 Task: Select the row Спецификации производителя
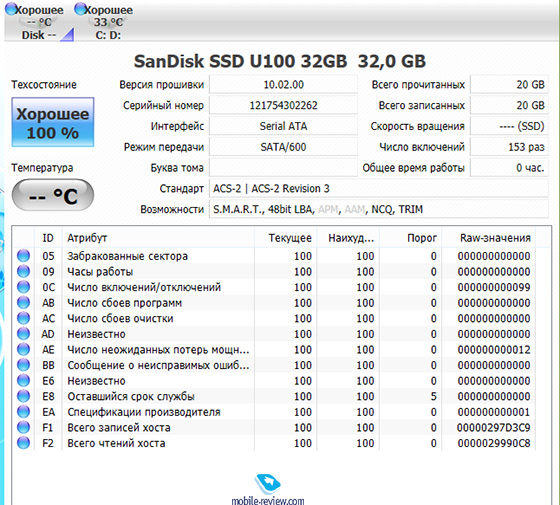click(274, 412)
